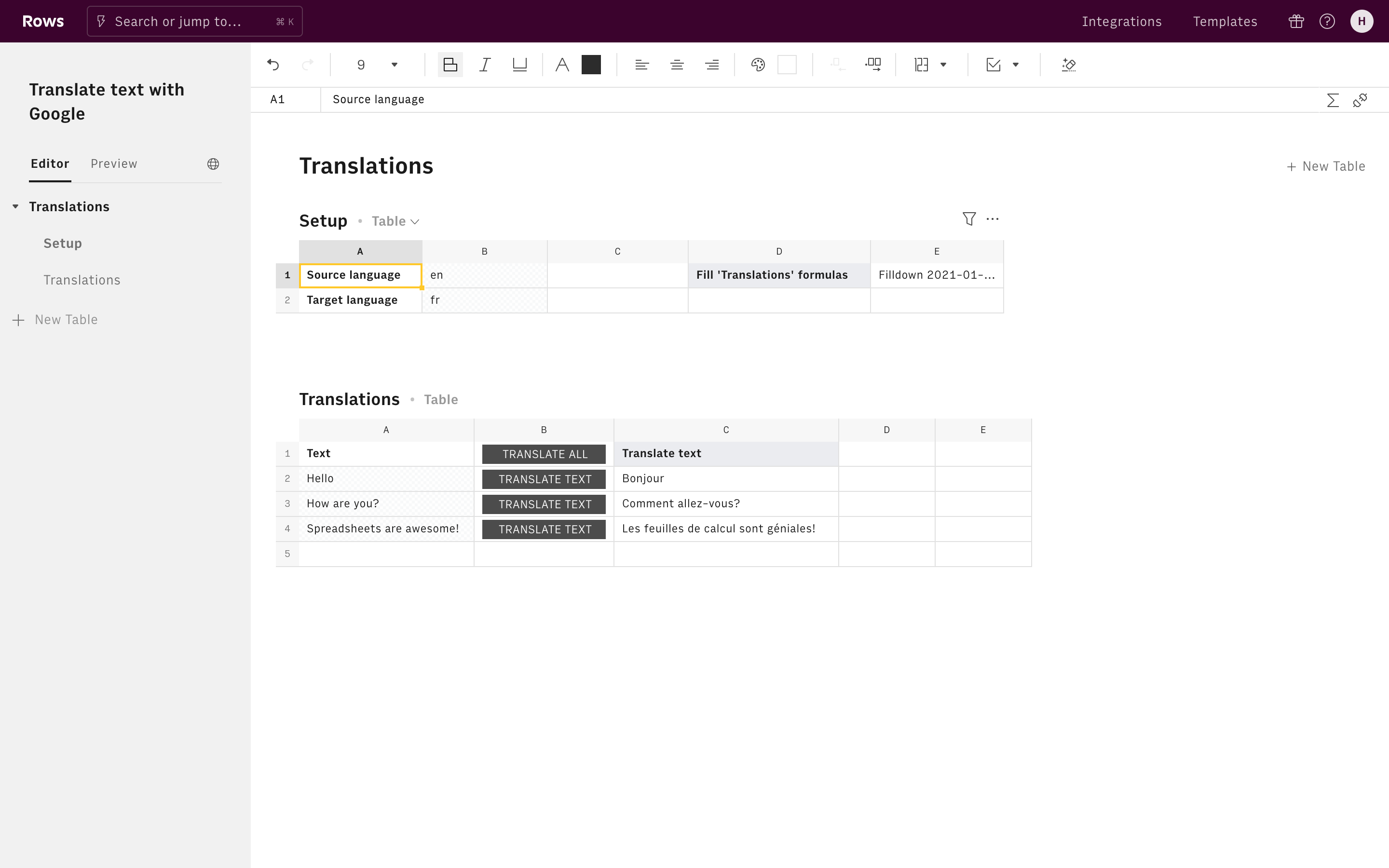Open Templates in top navigation

(1225, 21)
